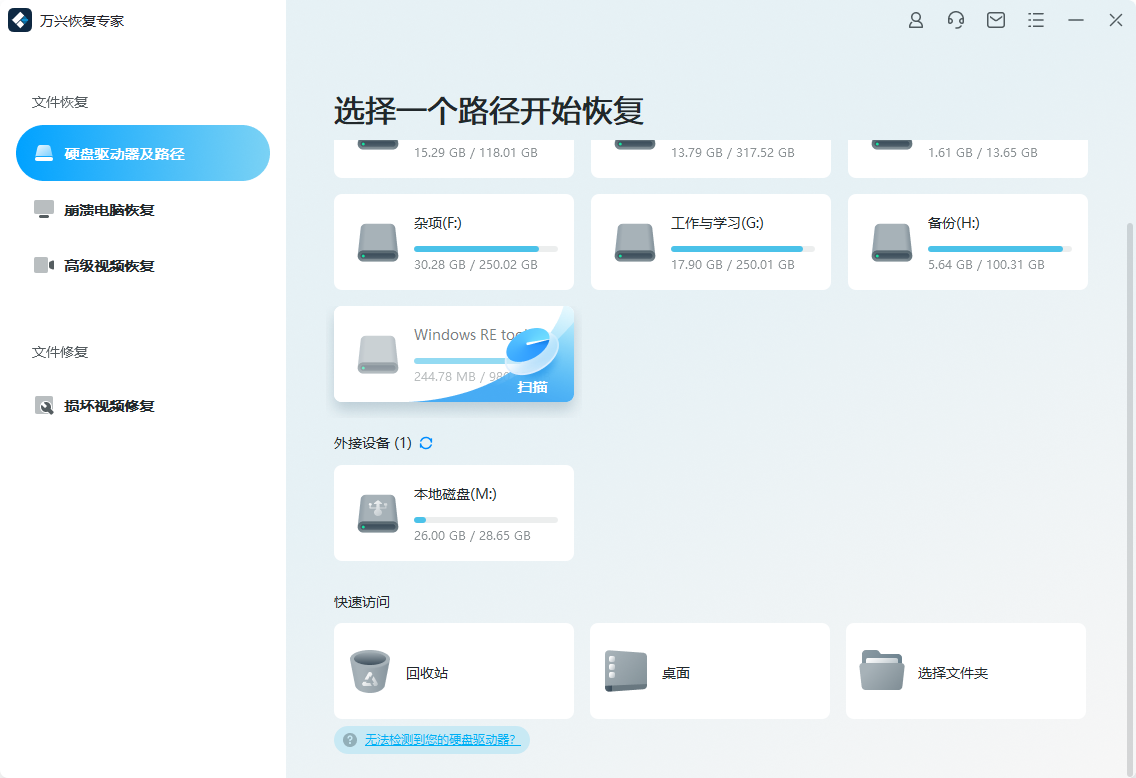1136x778 pixels.
Task: Select the 杂项(F:) drive card
Action: 453,242
